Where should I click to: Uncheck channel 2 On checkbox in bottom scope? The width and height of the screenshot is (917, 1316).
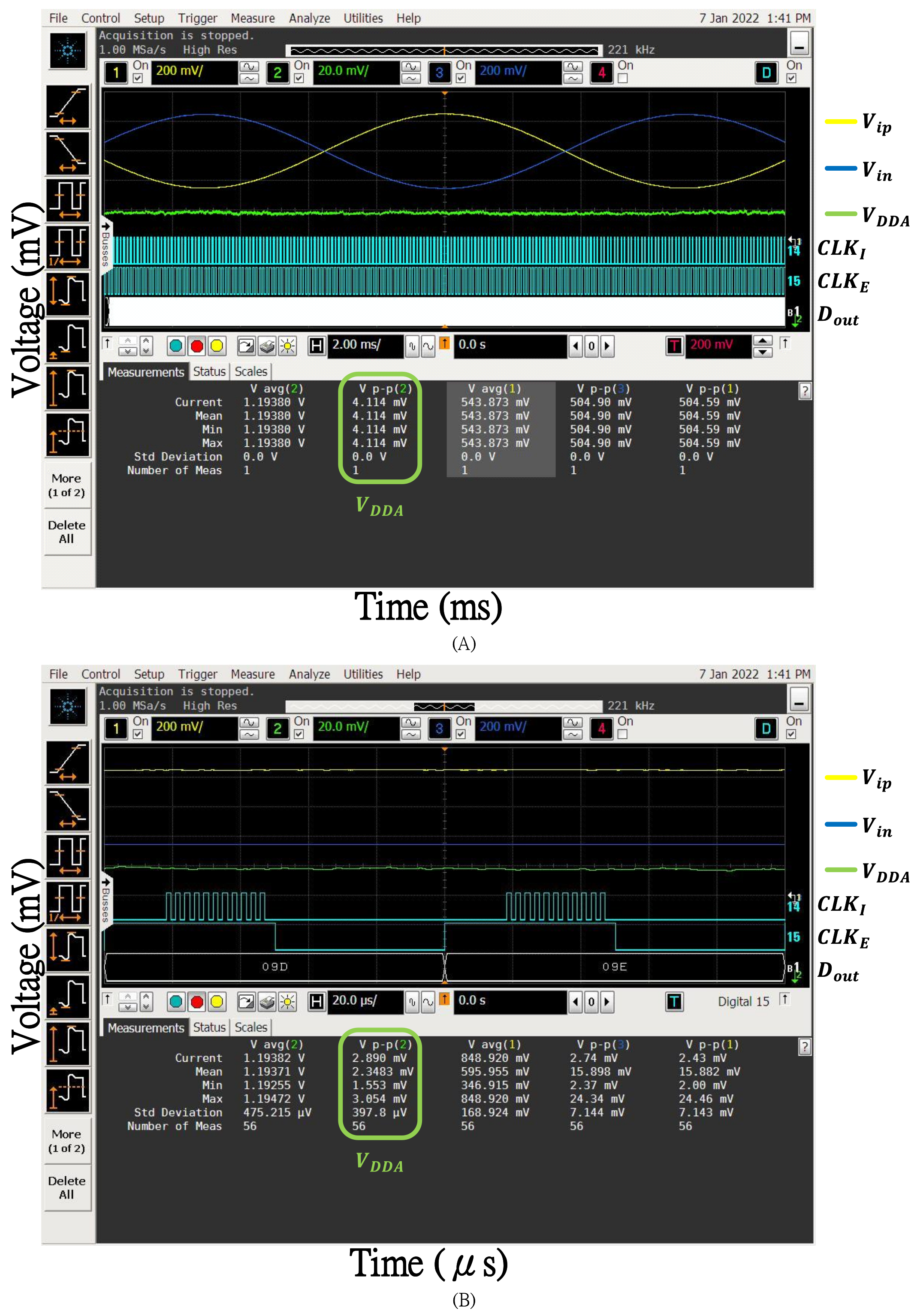point(299,734)
